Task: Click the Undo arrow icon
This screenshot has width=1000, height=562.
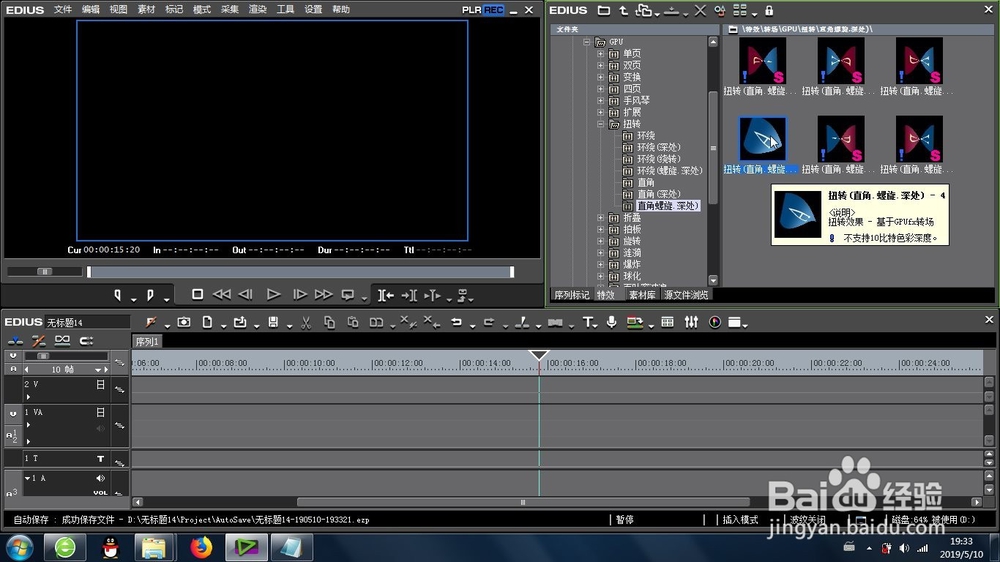Action: tap(456, 323)
